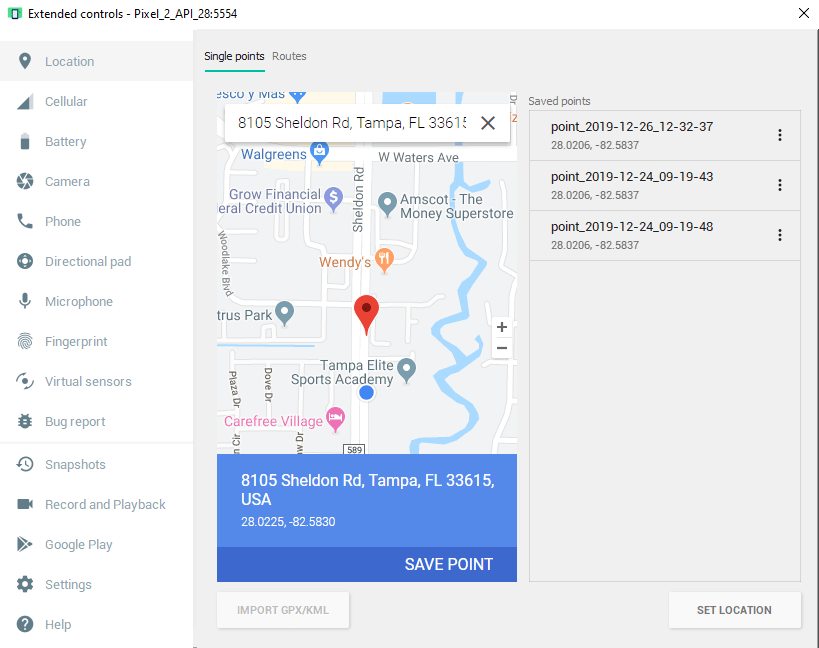This screenshot has height=648, width=819.
Task: Open the Directional pad section label
Action: (88, 261)
